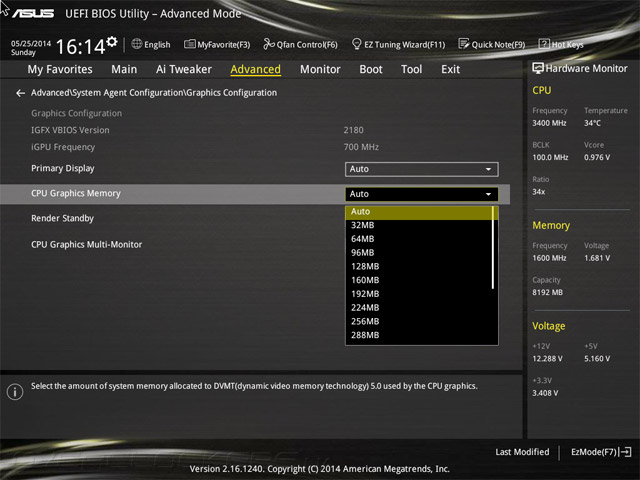This screenshot has width=640, height=480.
Task: Select the Render Standby setting
Action: click(62, 218)
